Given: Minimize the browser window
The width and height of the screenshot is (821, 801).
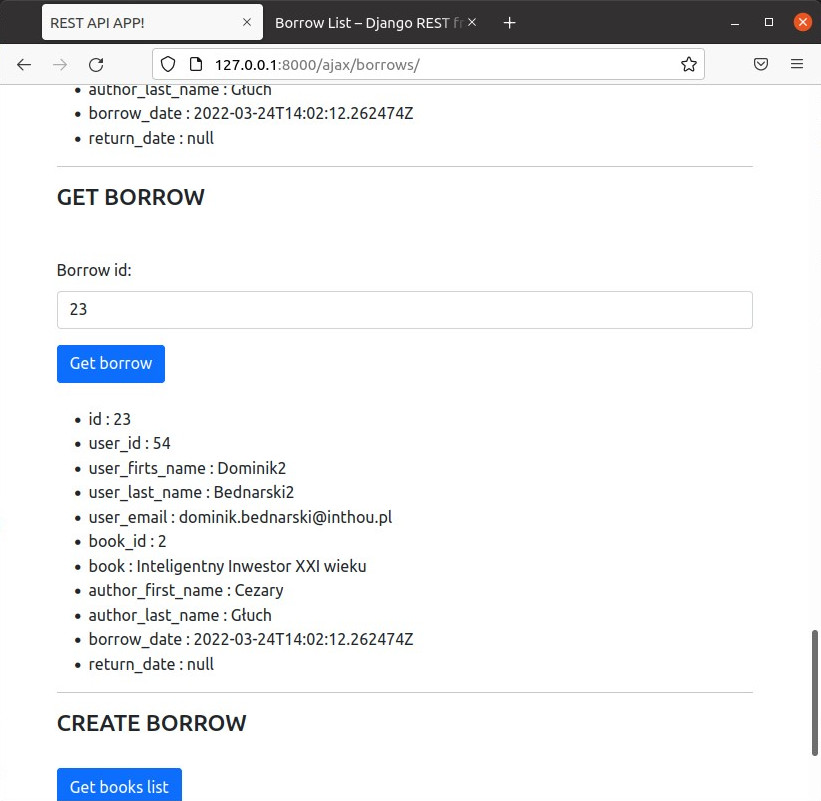Looking at the screenshot, I should pos(736,22).
